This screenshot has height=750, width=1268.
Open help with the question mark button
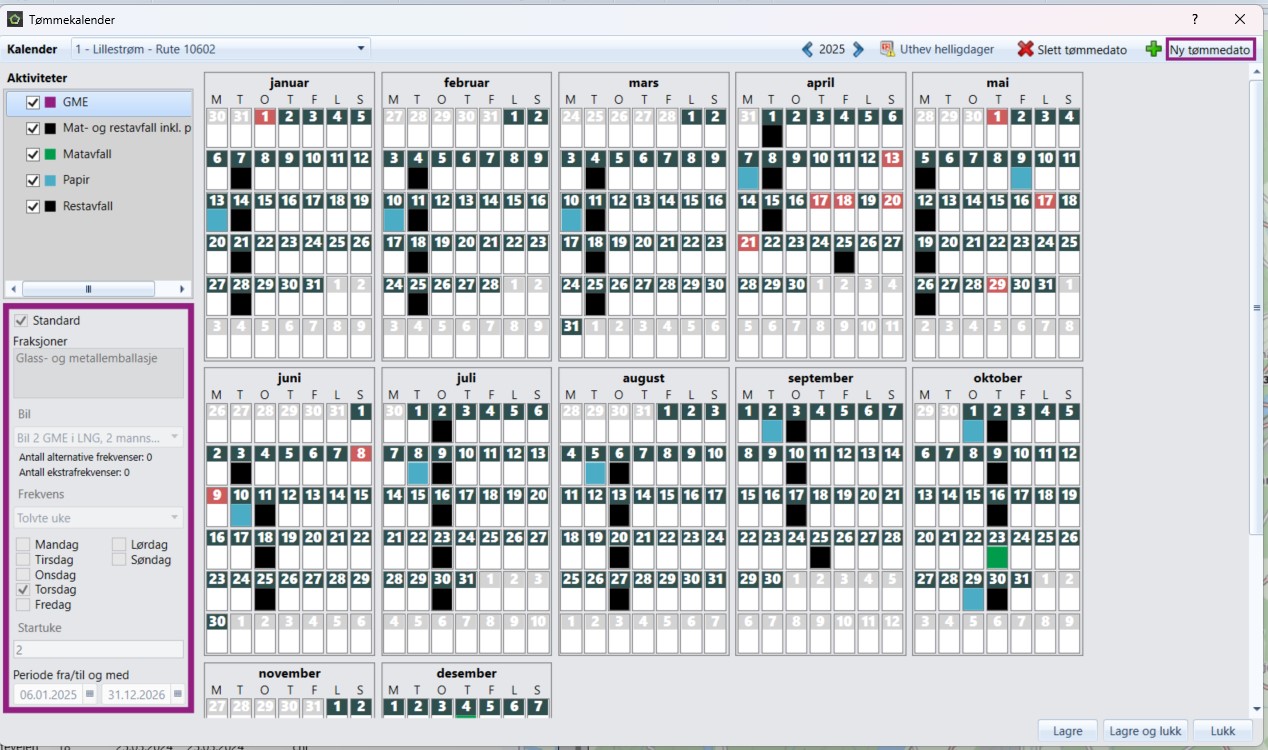[x=1194, y=19]
